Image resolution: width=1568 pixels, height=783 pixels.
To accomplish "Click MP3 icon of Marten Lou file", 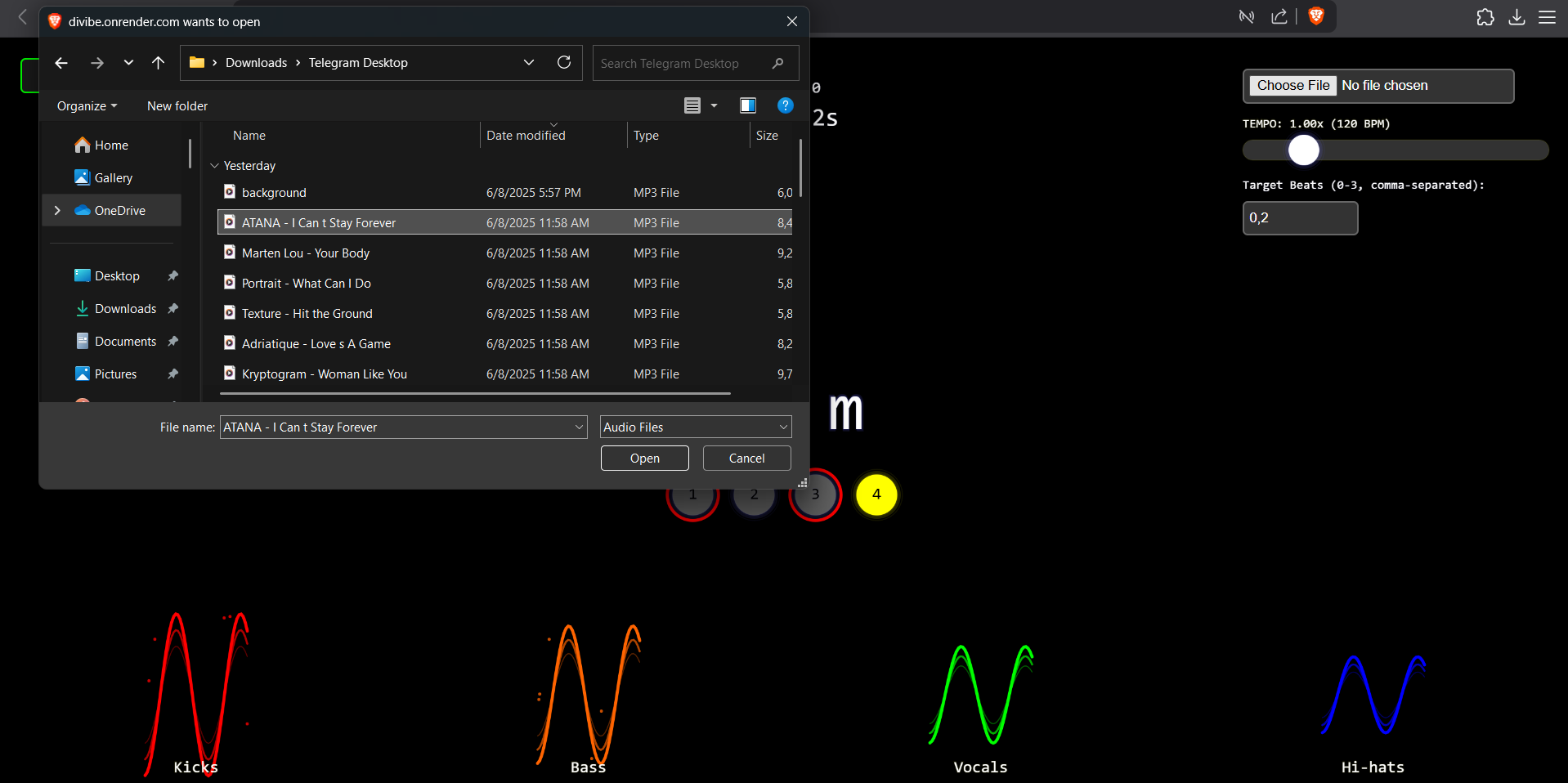I will [x=230, y=253].
